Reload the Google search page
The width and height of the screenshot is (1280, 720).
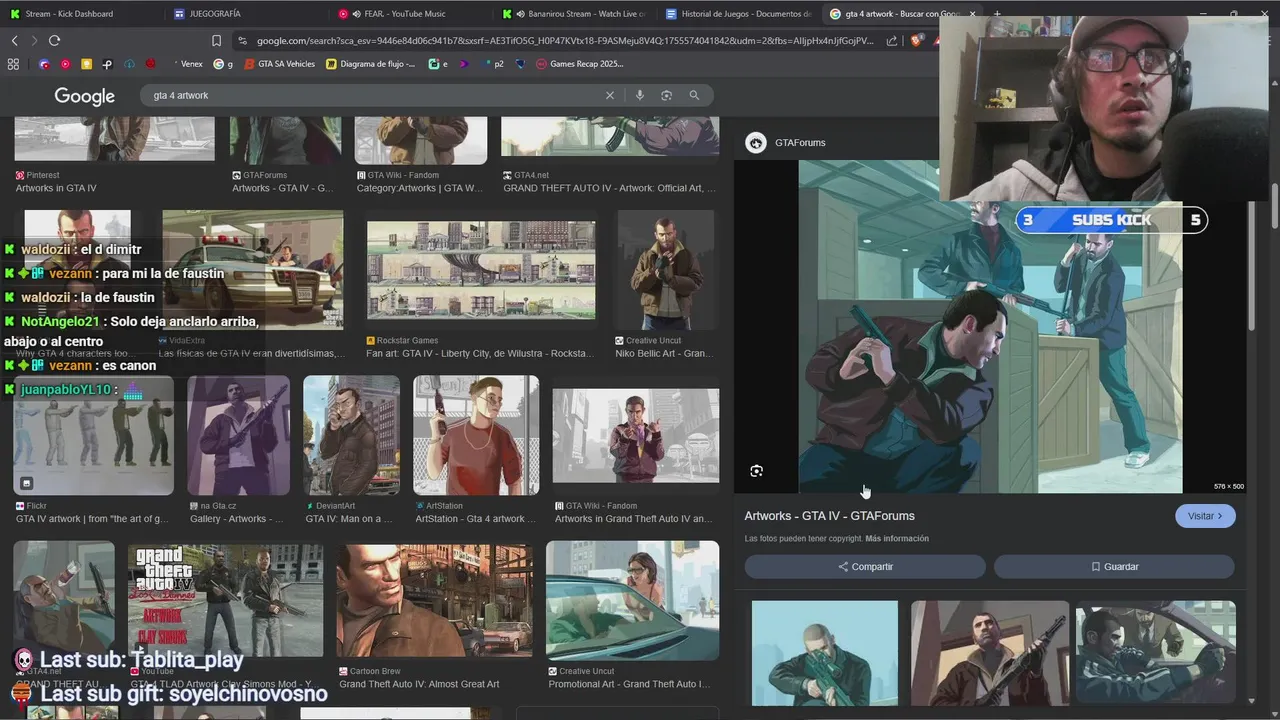tap(54, 40)
